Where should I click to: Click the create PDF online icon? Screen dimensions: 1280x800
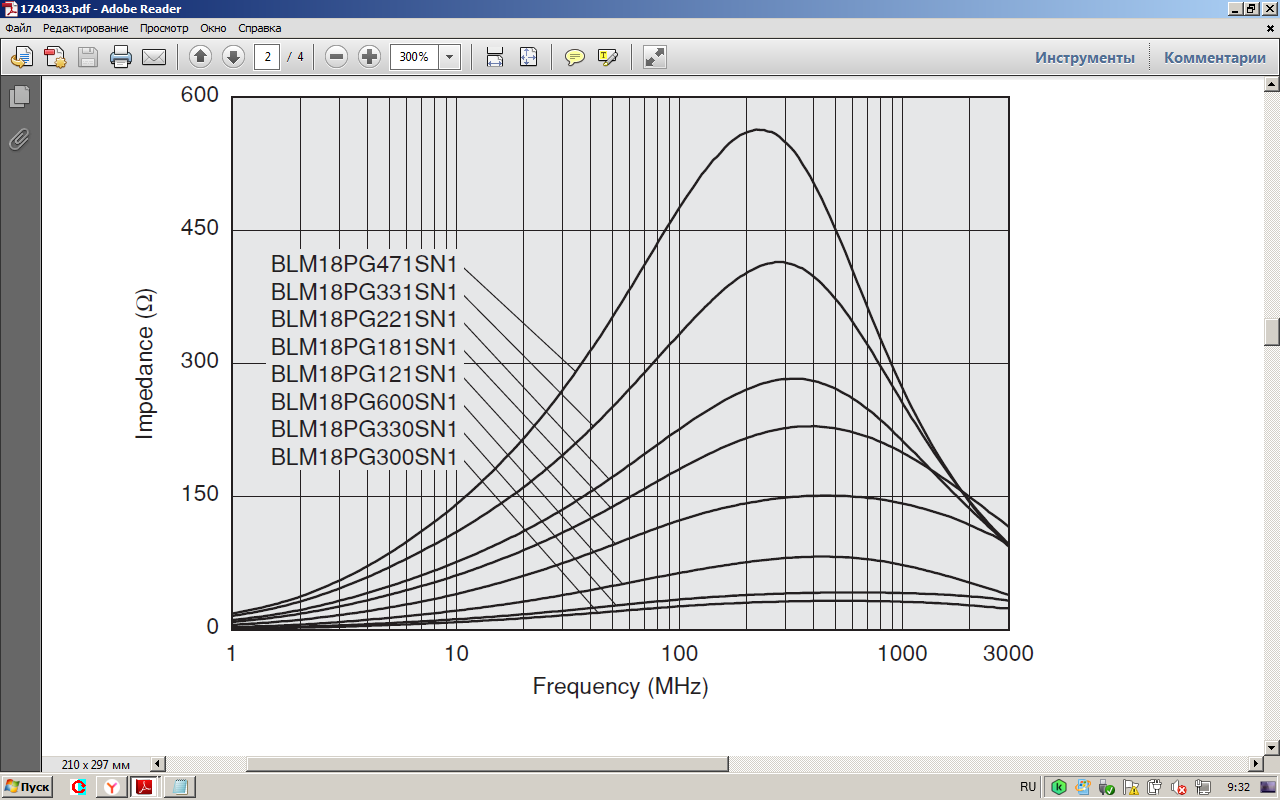(55, 57)
